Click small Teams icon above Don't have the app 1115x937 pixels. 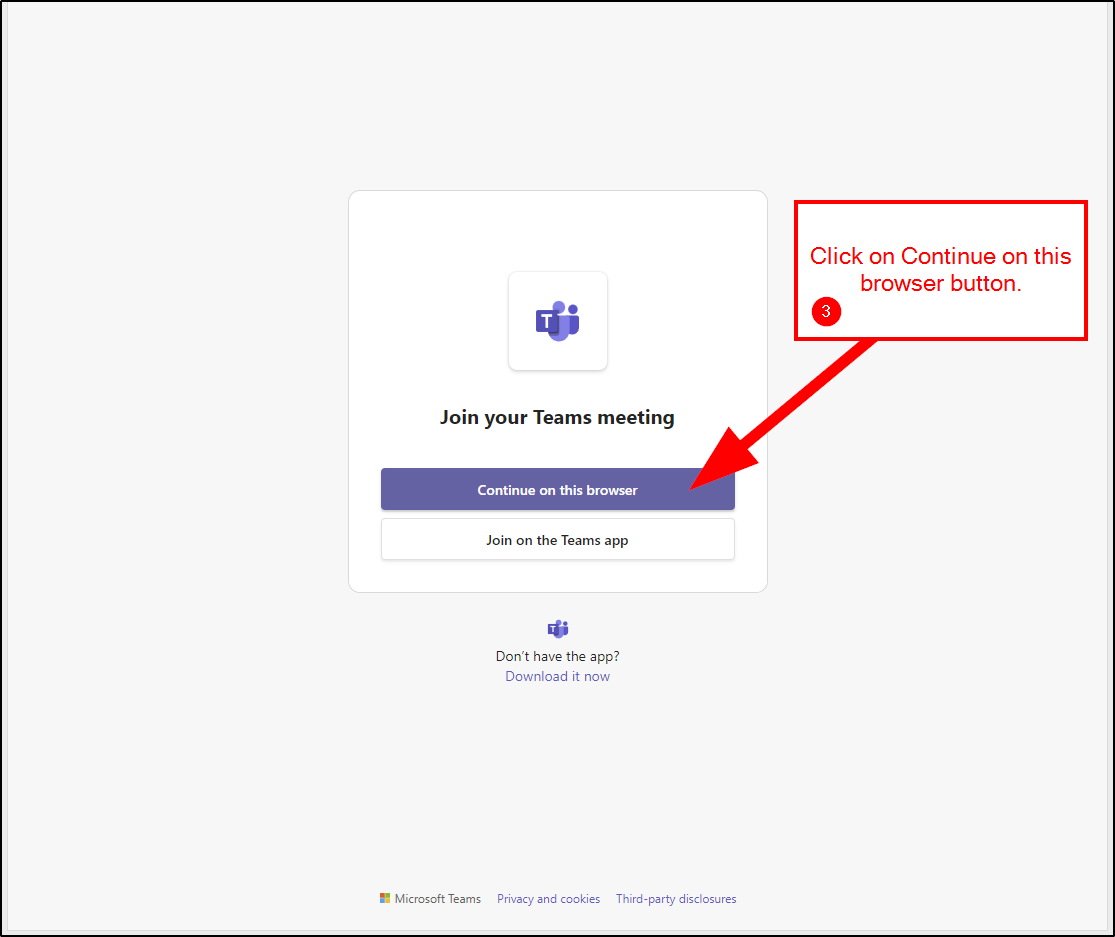click(x=558, y=628)
